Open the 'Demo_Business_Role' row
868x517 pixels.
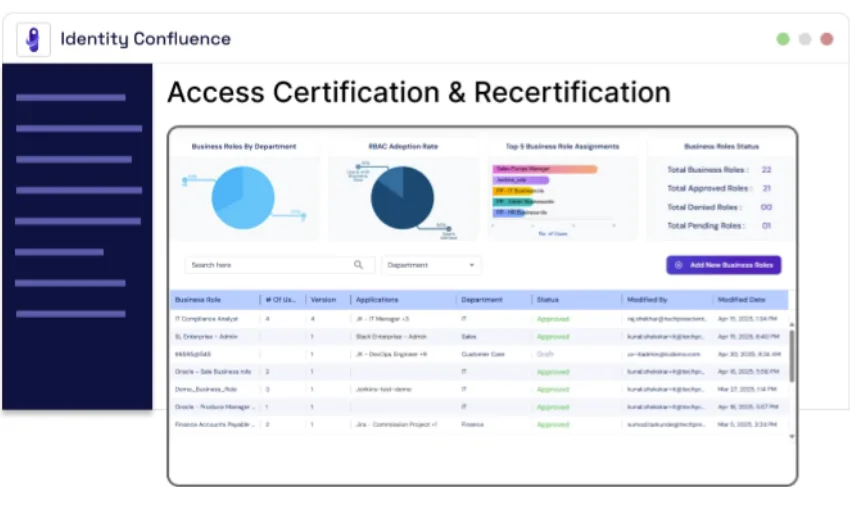click(x=206, y=390)
